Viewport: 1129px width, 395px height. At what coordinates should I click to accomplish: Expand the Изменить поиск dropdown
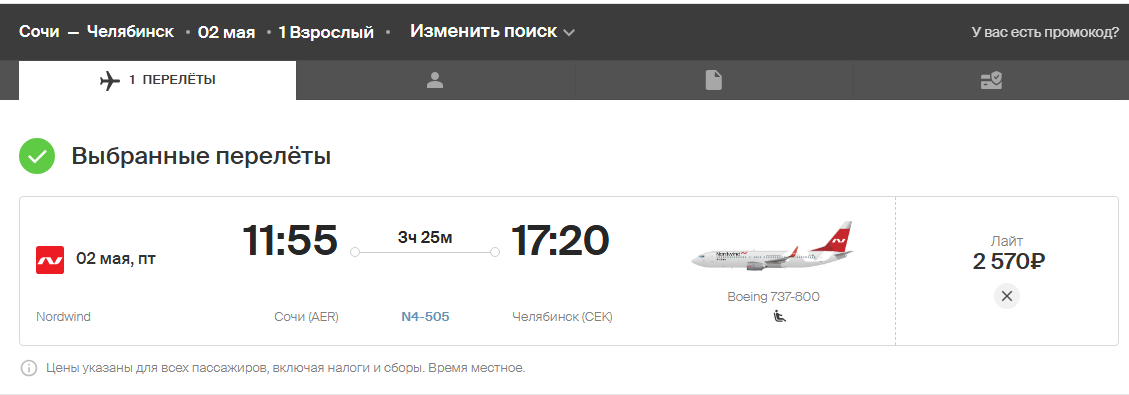(x=492, y=32)
